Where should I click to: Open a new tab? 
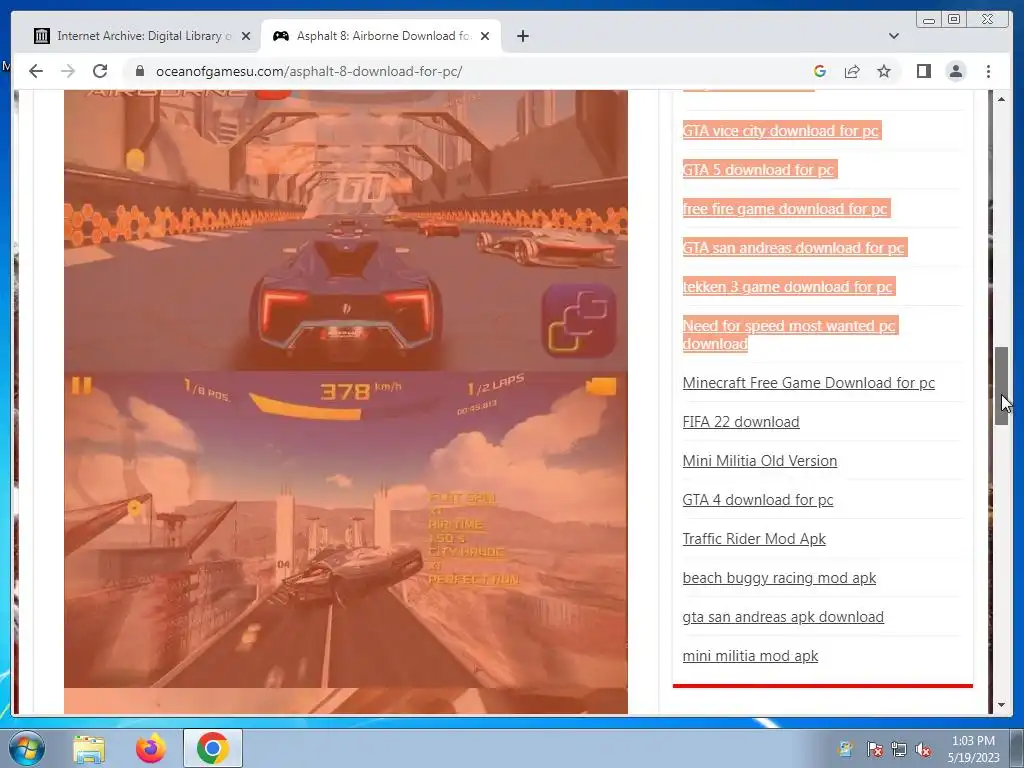(522, 36)
